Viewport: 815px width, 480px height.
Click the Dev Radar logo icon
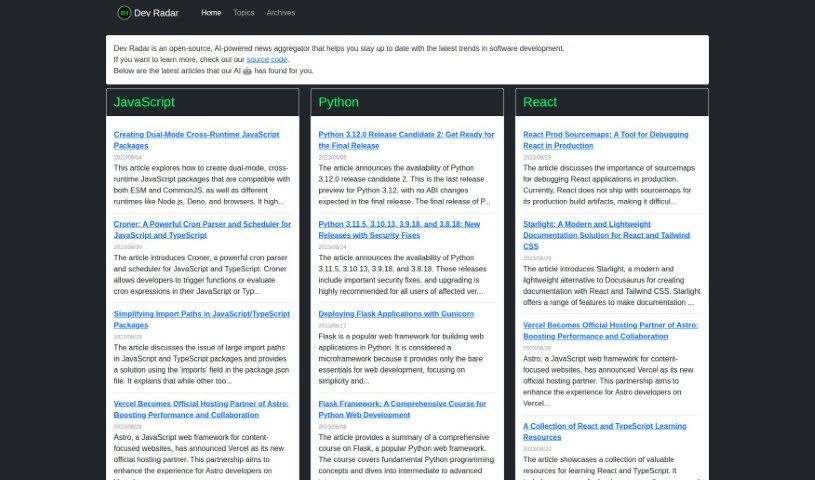[x=124, y=13]
